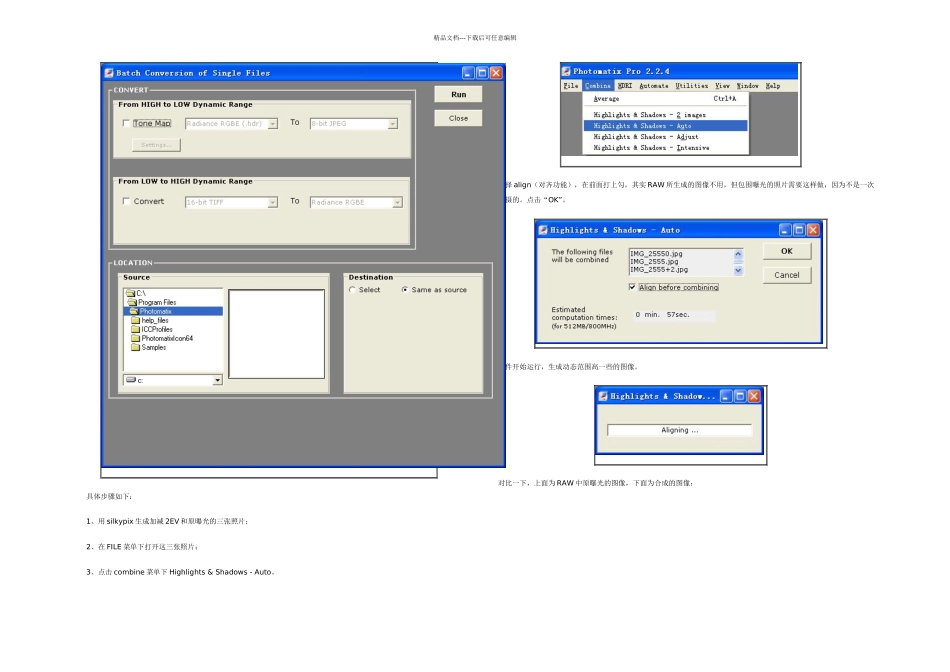Choose the Select destination radio button
Viewport: 950px width, 672px height.
click(x=352, y=290)
